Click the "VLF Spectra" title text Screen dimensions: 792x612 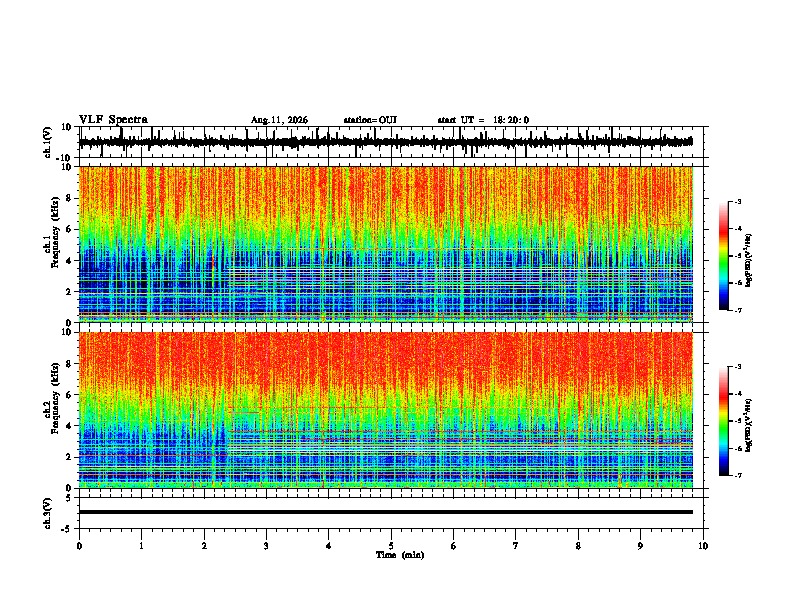[x=113, y=120]
